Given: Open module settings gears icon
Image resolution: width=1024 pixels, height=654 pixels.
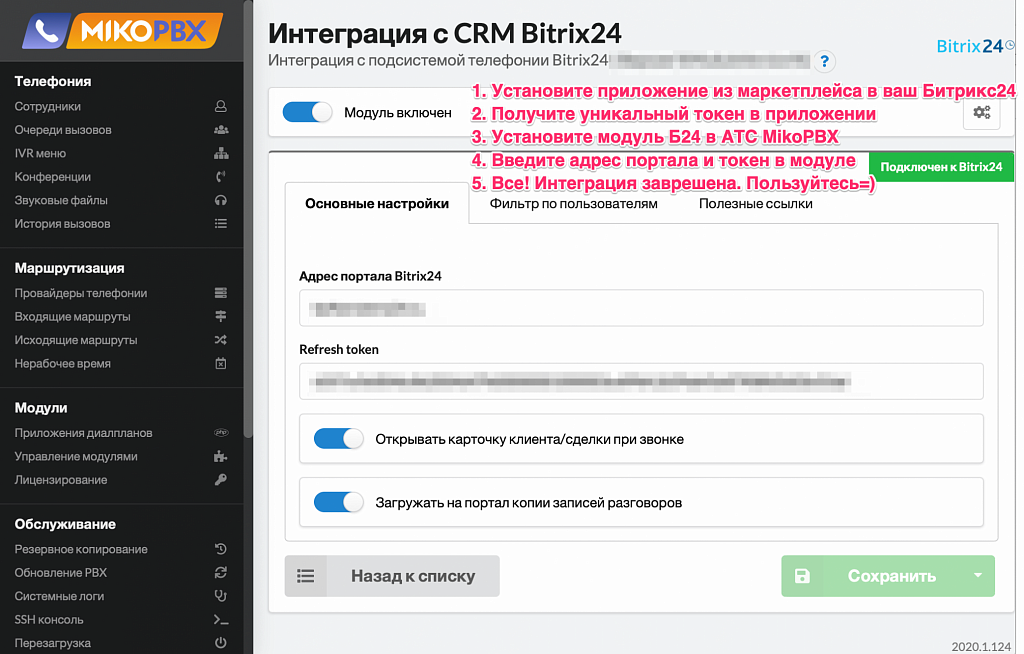Looking at the screenshot, I should click(x=982, y=112).
